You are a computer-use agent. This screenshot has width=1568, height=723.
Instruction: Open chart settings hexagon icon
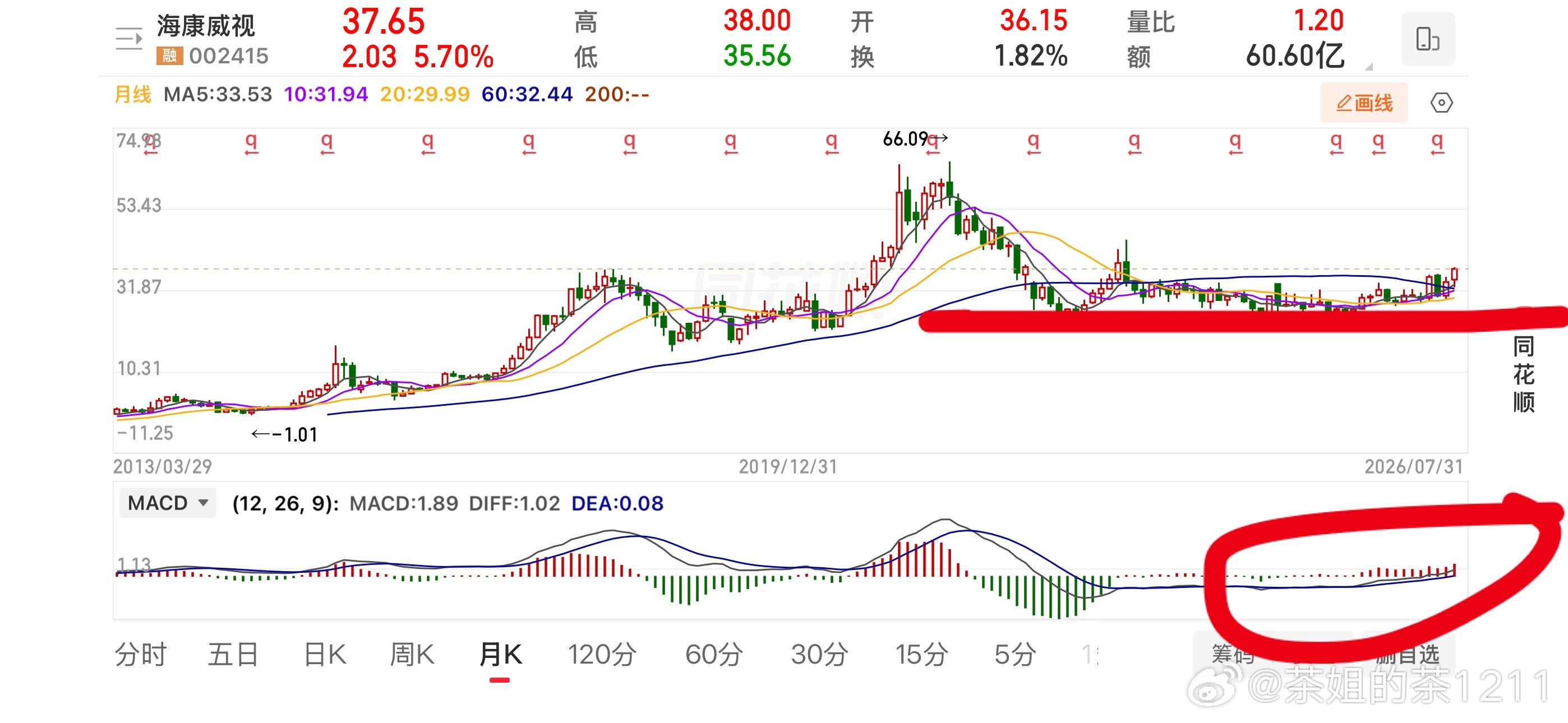click(1441, 102)
